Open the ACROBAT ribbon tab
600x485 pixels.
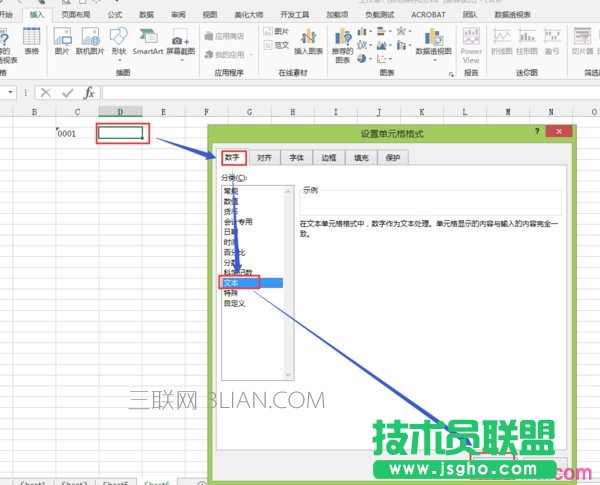428,15
